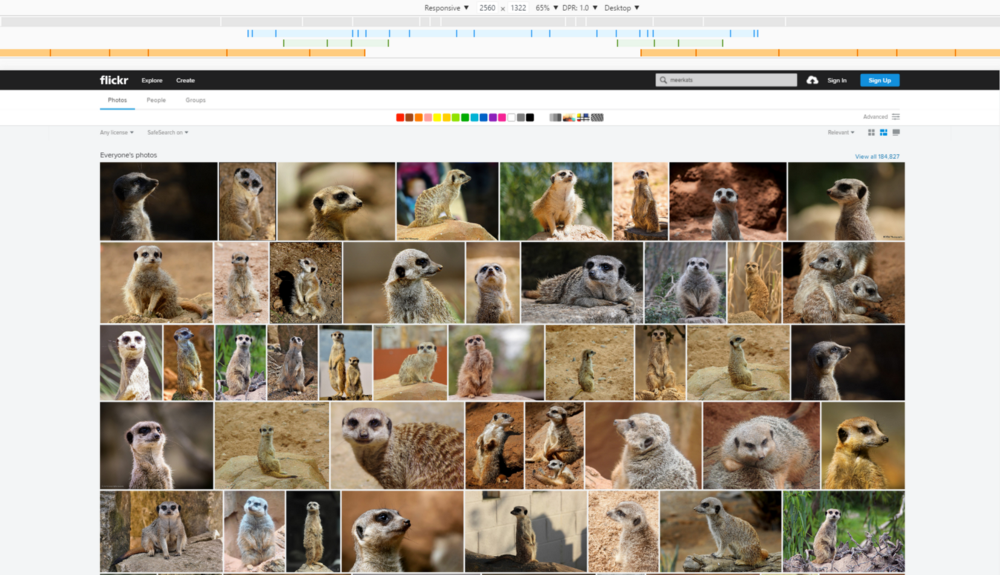Expand the SafeSearch on dropdown
The height and width of the screenshot is (575, 1000).
coord(167,132)
